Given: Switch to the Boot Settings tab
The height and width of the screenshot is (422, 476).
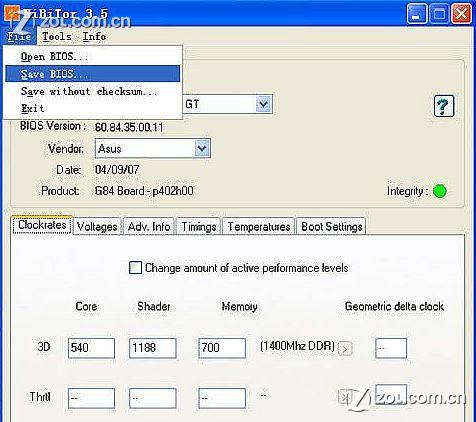Looking at the screenshot, I should click(x=332, y=227).
